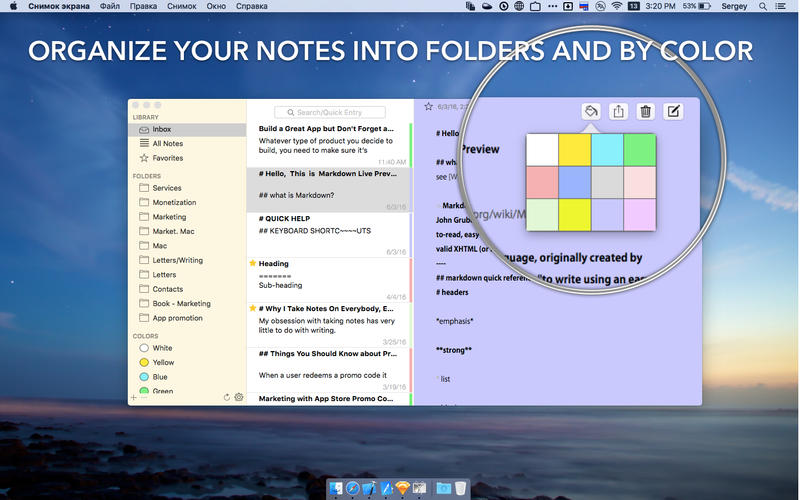The image size is (800, 500).
Task: Delete note with the trash icon
Action: pos(646,111)
